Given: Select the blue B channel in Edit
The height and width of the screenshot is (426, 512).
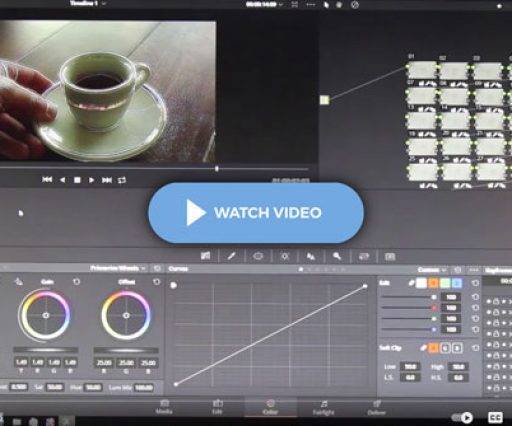Looking at the screenshot, I should pyautogui.click(x=457, y=283).
